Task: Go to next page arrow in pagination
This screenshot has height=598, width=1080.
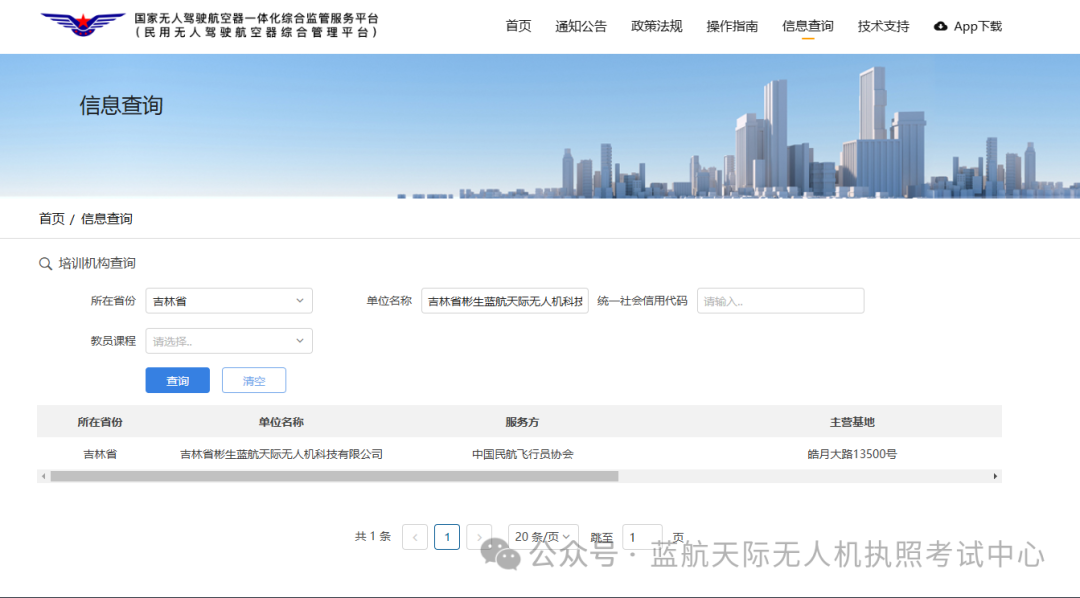Action: point(479,537)
